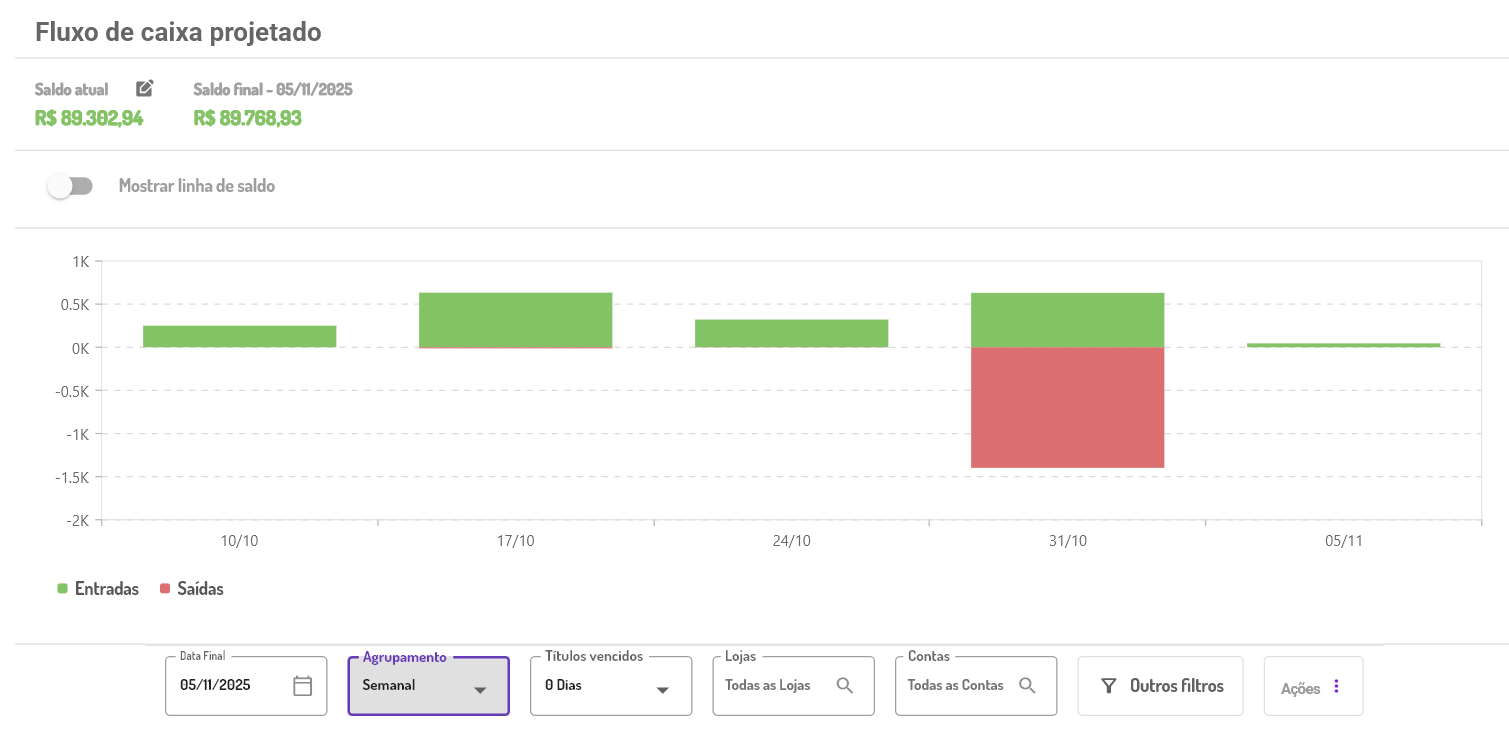Click the search icon in Contas field
The height and width of the screenshot is (738, 1509).
coord(1027,686)
